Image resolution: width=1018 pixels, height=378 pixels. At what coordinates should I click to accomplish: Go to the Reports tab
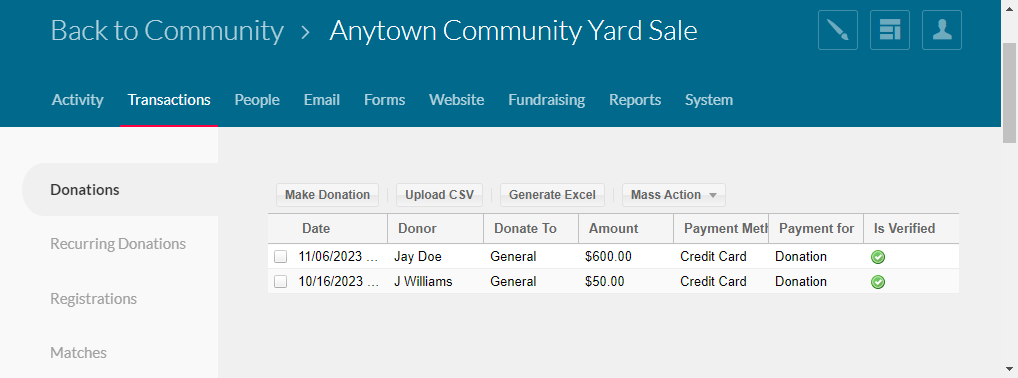(x=635, y=100)
